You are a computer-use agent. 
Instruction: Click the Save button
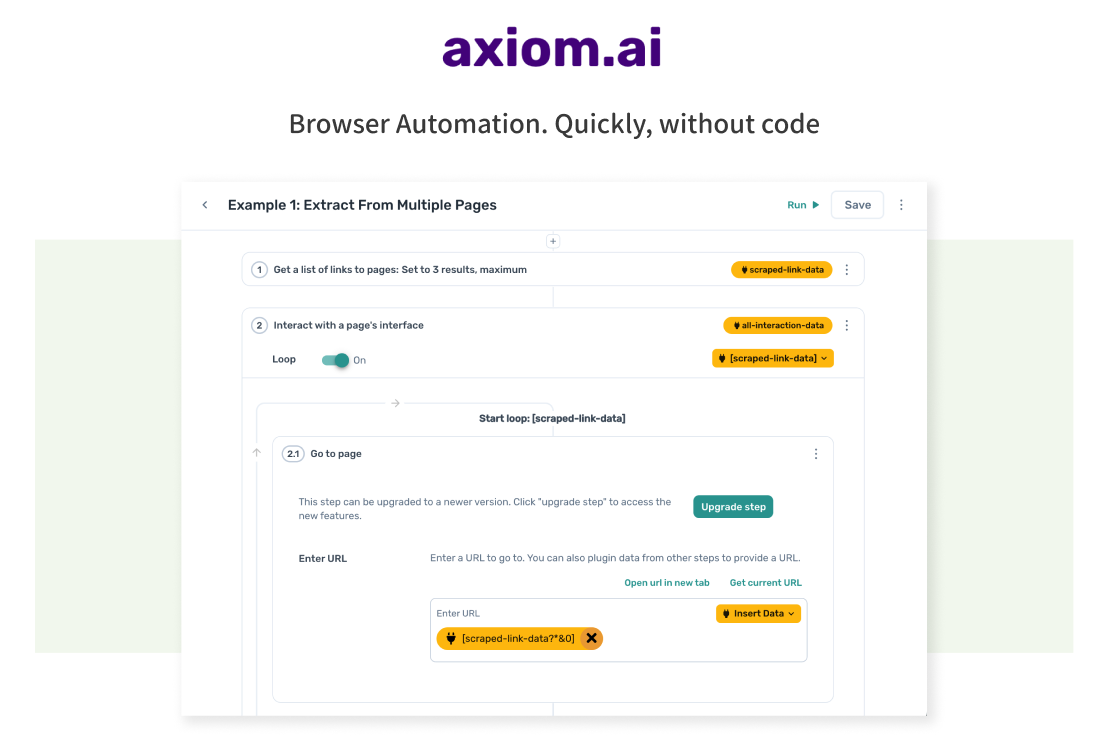point(857,204)
